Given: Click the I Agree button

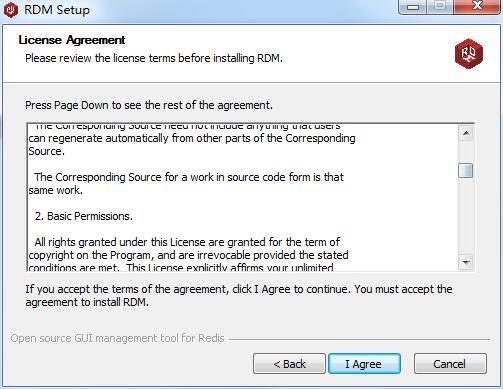Looking at the screenshot, I should (x=364, y=364).
